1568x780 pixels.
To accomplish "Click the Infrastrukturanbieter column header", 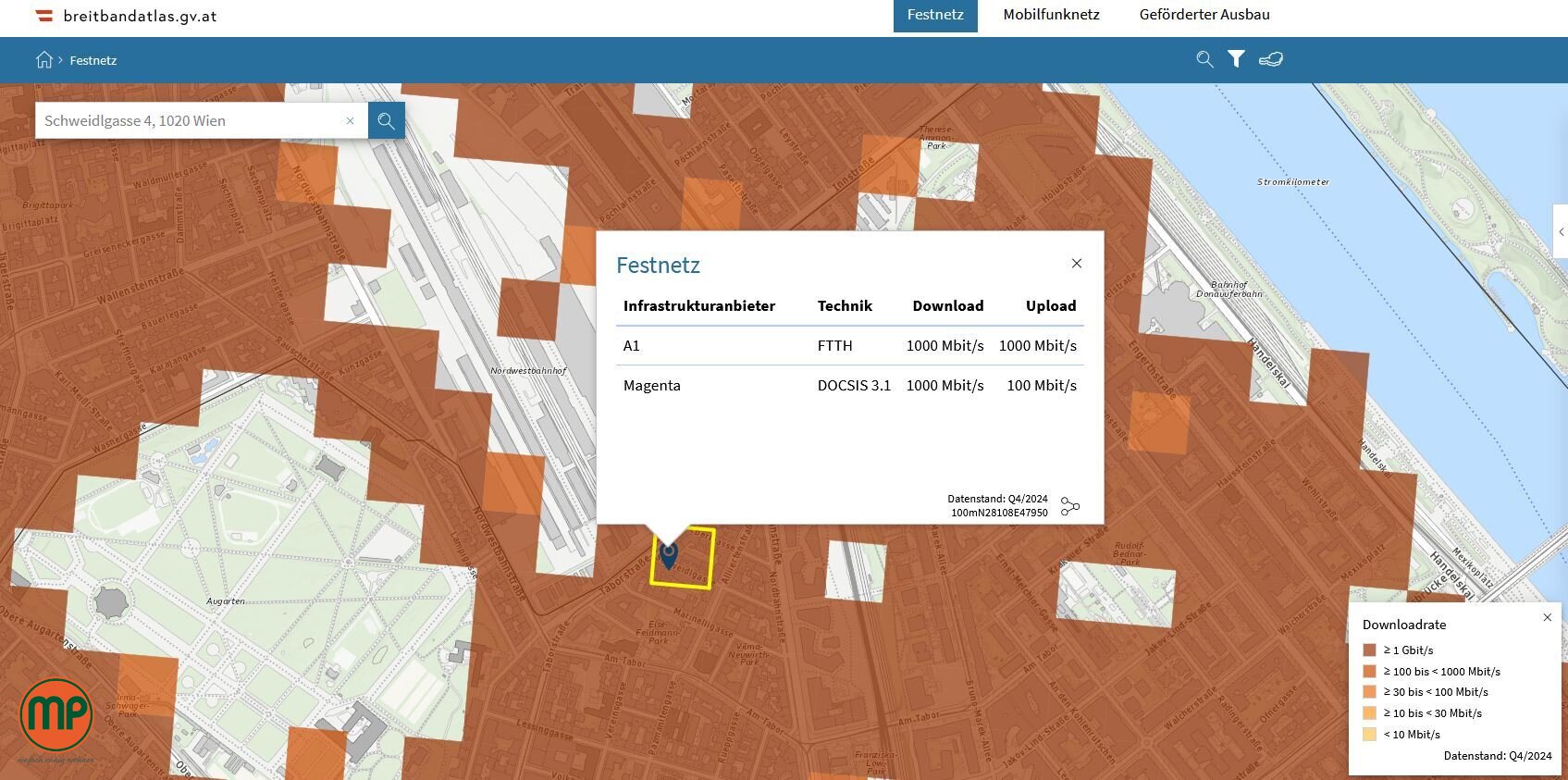I will click(x=699, y=306).
